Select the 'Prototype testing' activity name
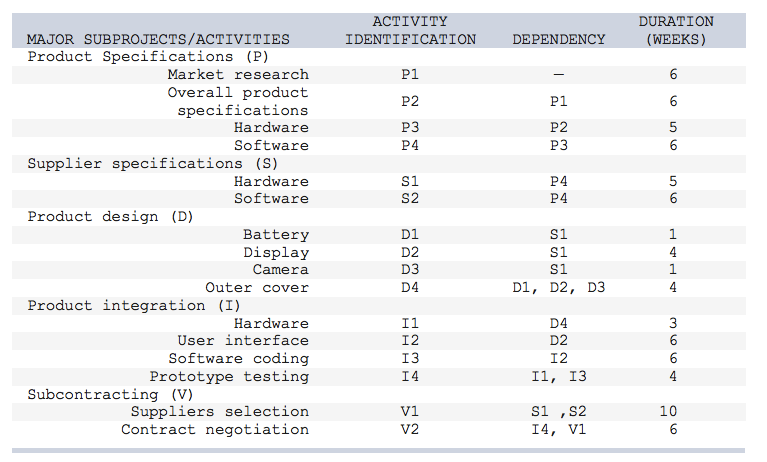Viewport: 767px width, 462px height. [x=229, y=377]
